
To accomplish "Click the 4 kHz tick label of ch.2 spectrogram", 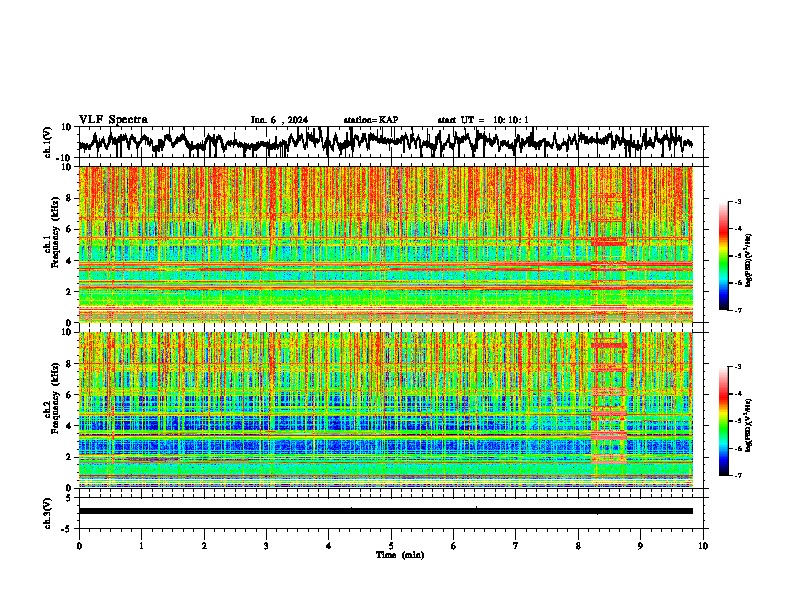I will (x=69, y=426).
